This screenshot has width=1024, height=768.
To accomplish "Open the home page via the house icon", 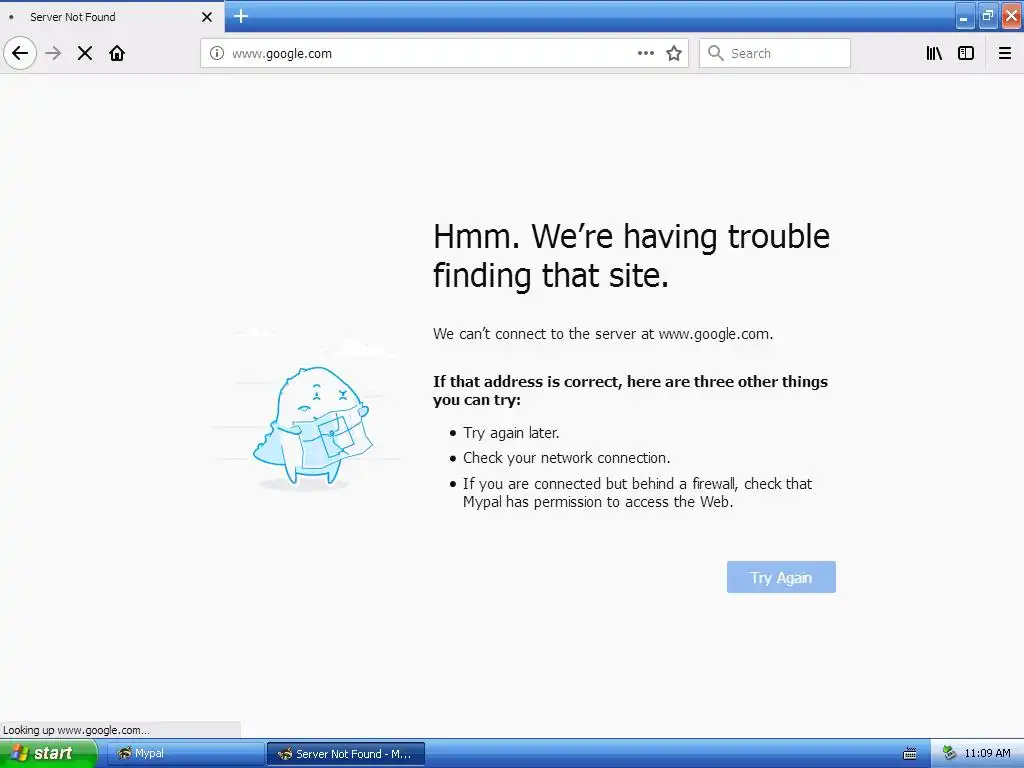I will [x=117, y=53].
